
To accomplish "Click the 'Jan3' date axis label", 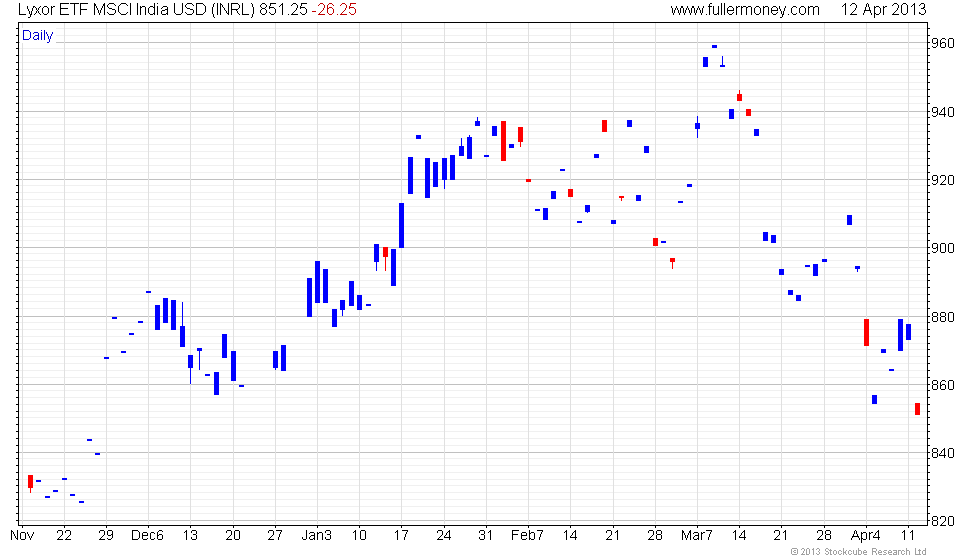I will [x=317, y=536].
